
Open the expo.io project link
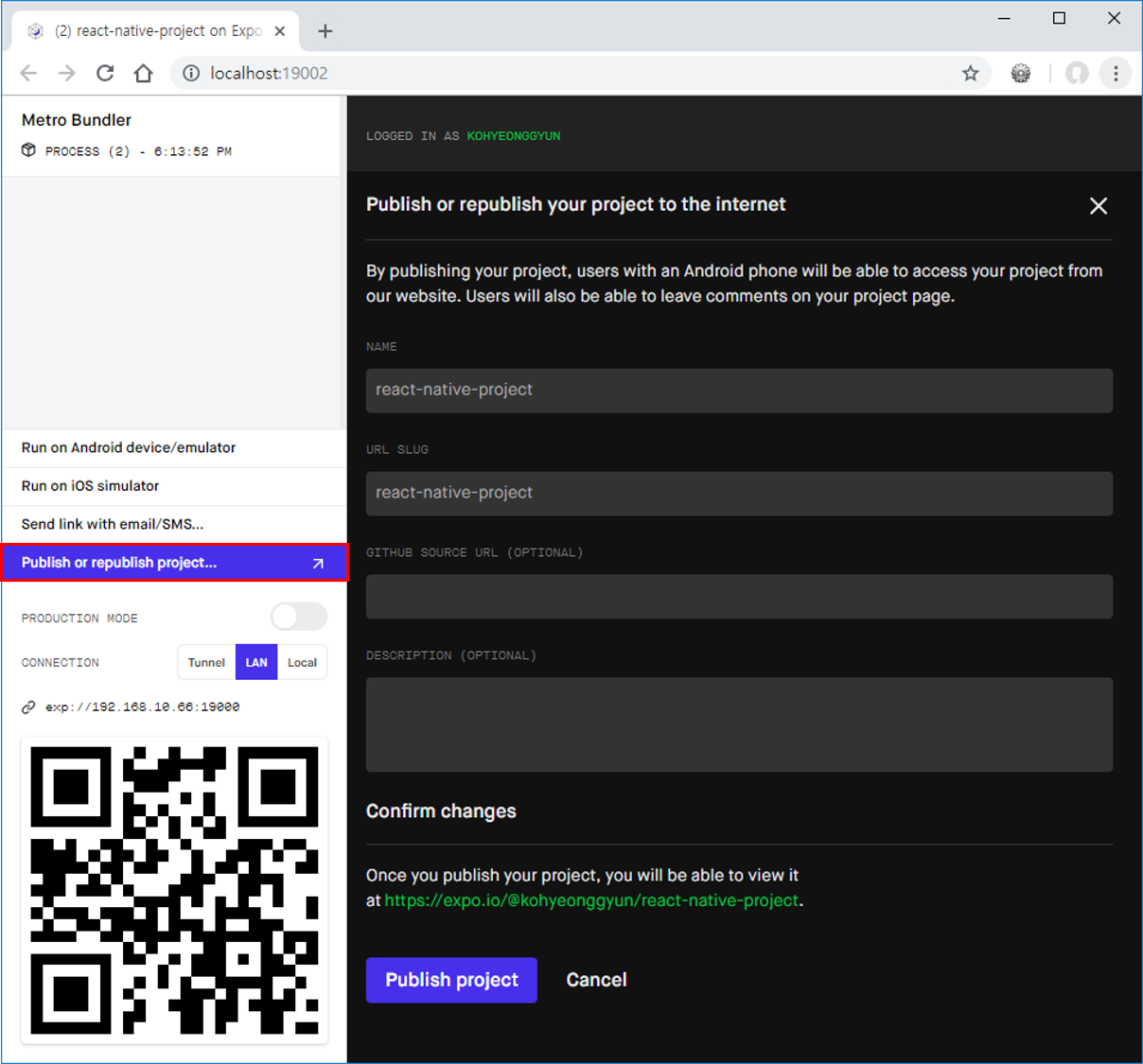point(591,900)
